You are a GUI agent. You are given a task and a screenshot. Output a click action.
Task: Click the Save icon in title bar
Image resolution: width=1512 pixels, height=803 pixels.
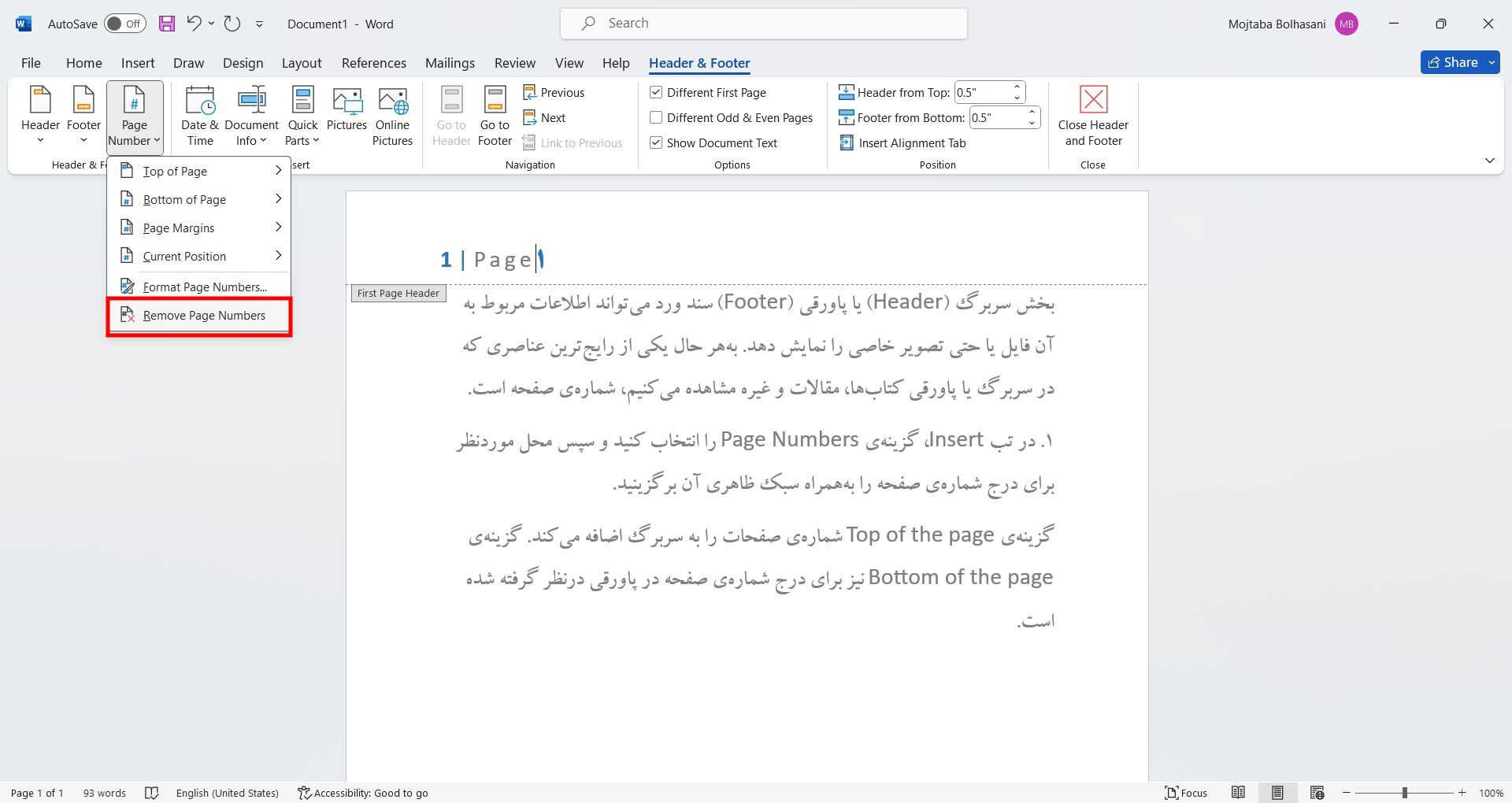[x=166, y=24]
